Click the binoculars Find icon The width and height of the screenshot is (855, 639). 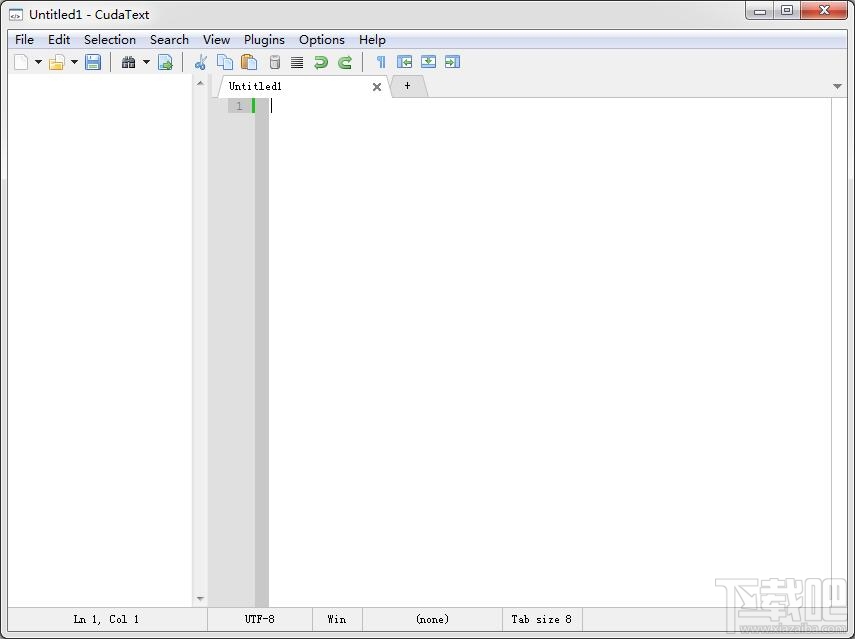129,62
